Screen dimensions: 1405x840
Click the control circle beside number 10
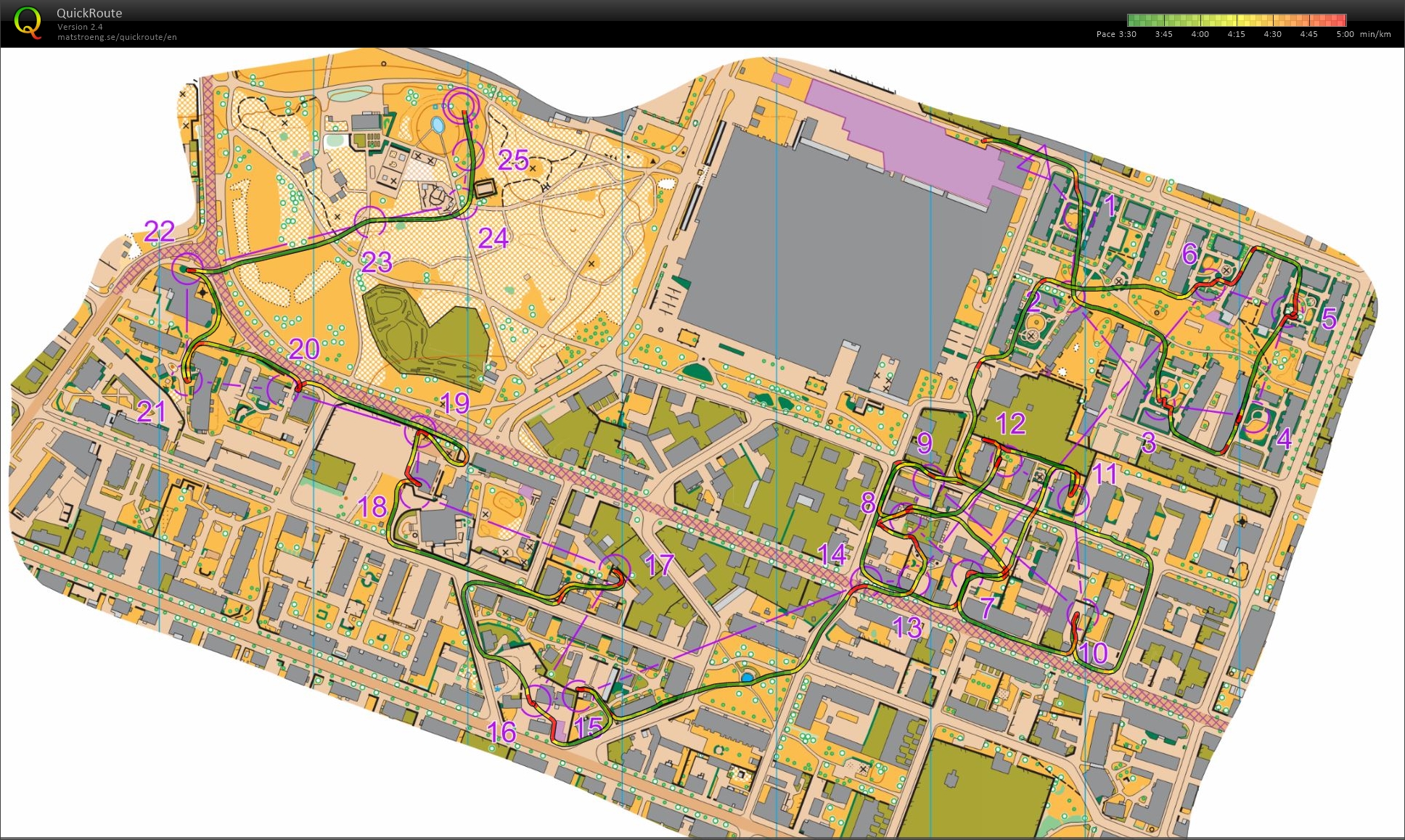[x=1083, y=614]
